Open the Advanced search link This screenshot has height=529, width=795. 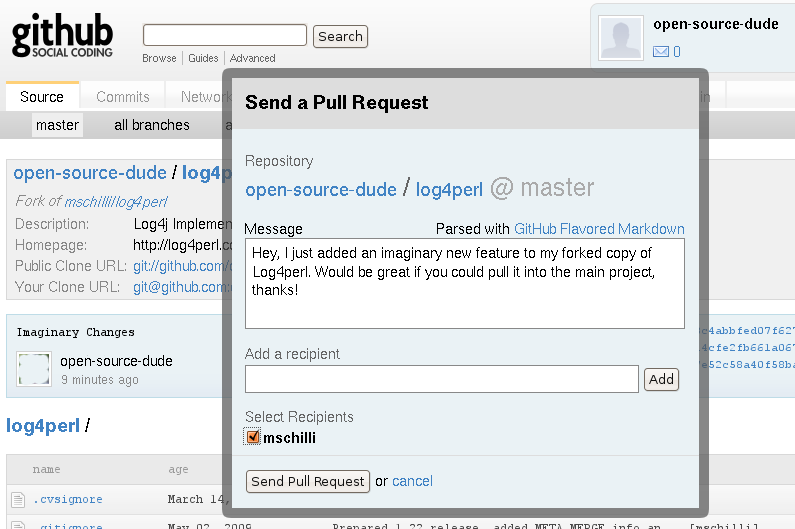[x=252, y=58]
